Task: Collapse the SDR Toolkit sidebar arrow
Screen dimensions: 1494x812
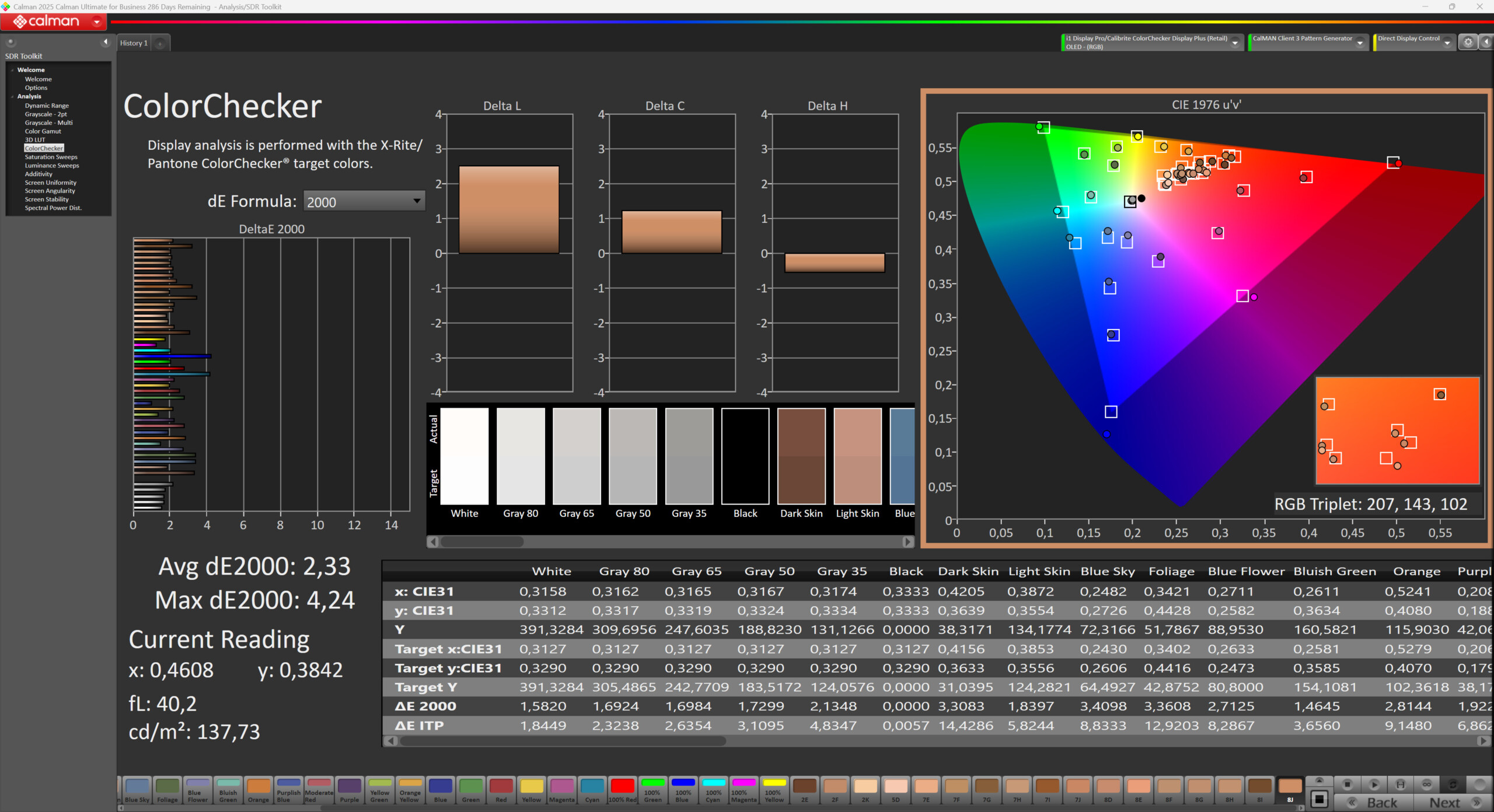Action: [x=105, y=42]
